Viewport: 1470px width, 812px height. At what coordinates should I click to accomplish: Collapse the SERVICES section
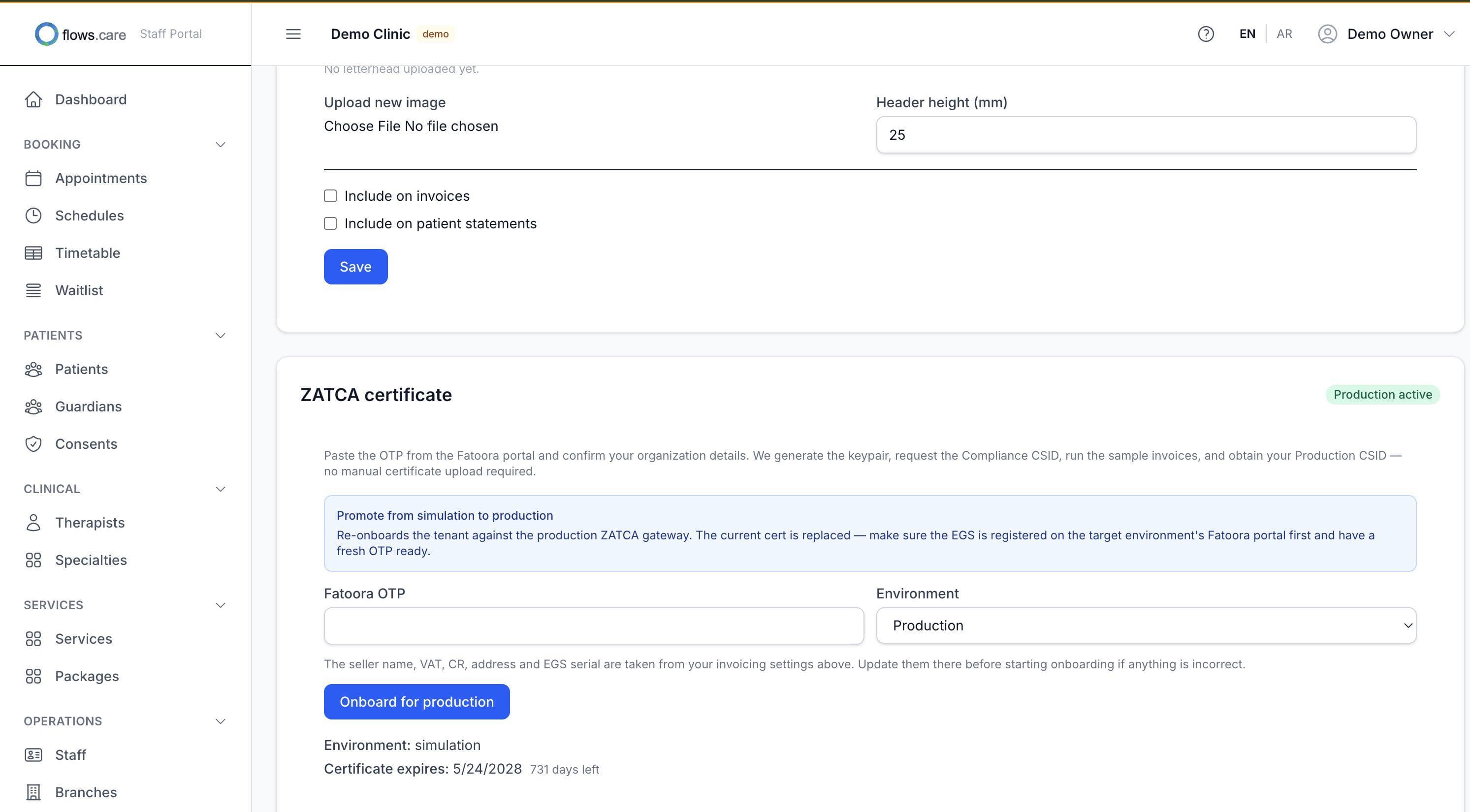click(220, 605)
